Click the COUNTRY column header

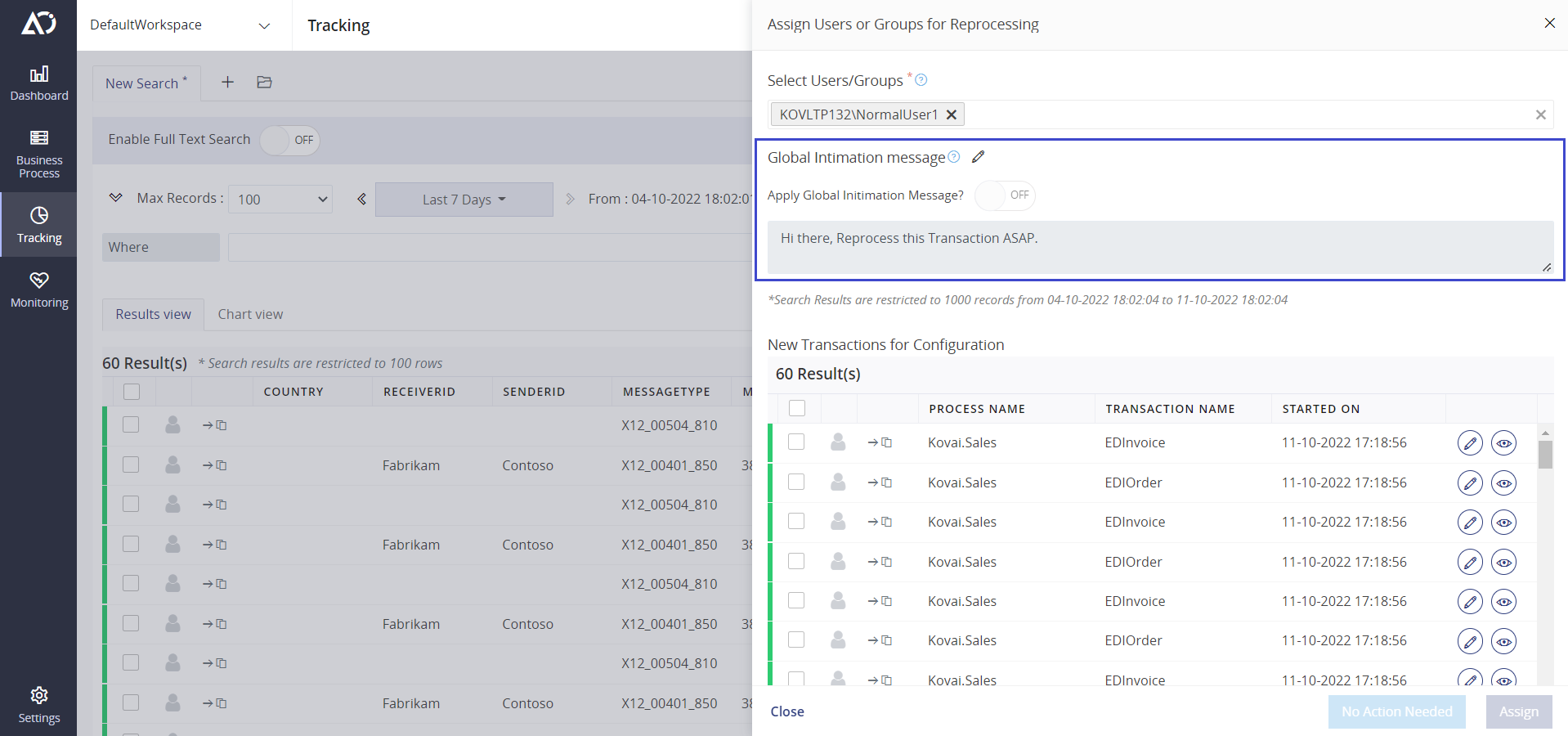[x=293, y=392]
